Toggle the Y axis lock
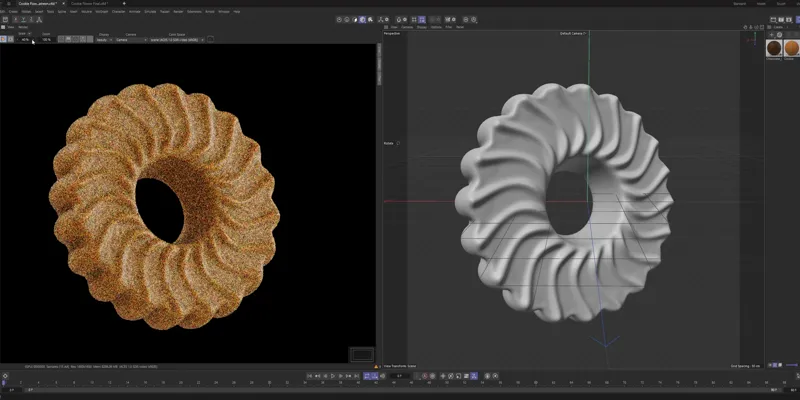 click(23, 19)
